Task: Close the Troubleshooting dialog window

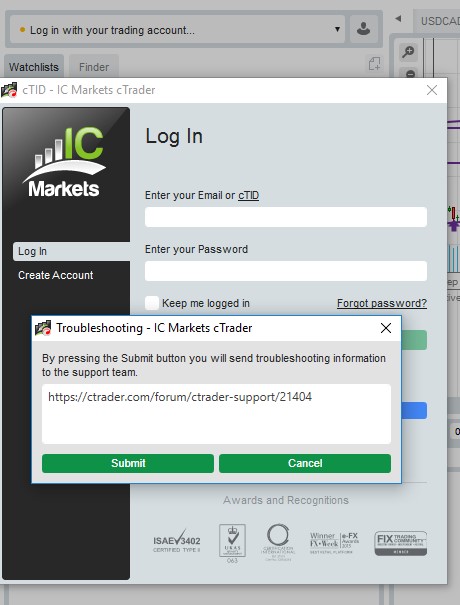Action: (x=386, y=328)
